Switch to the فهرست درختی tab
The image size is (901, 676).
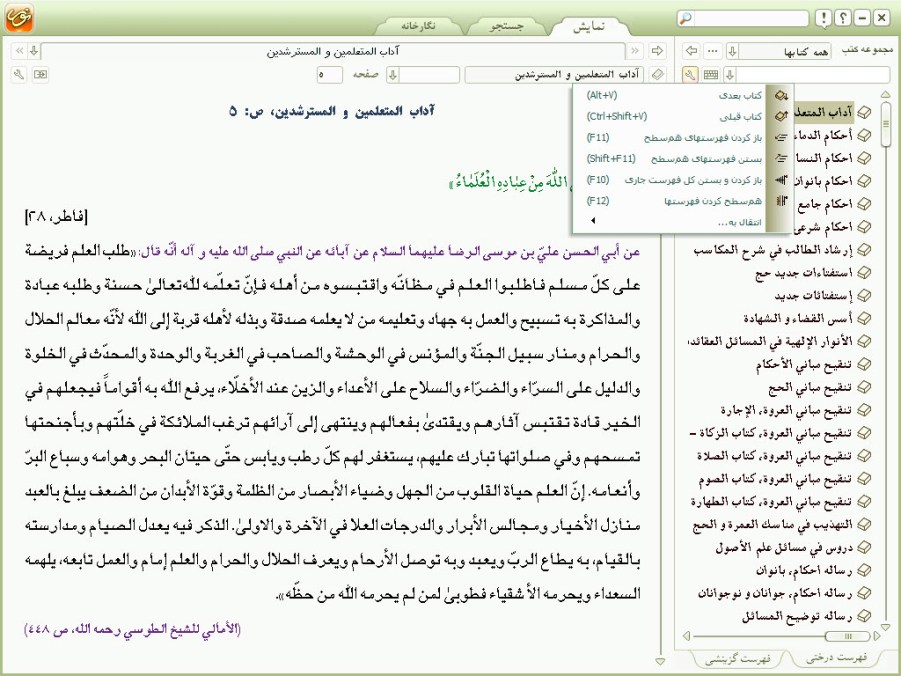pos(836,657)
